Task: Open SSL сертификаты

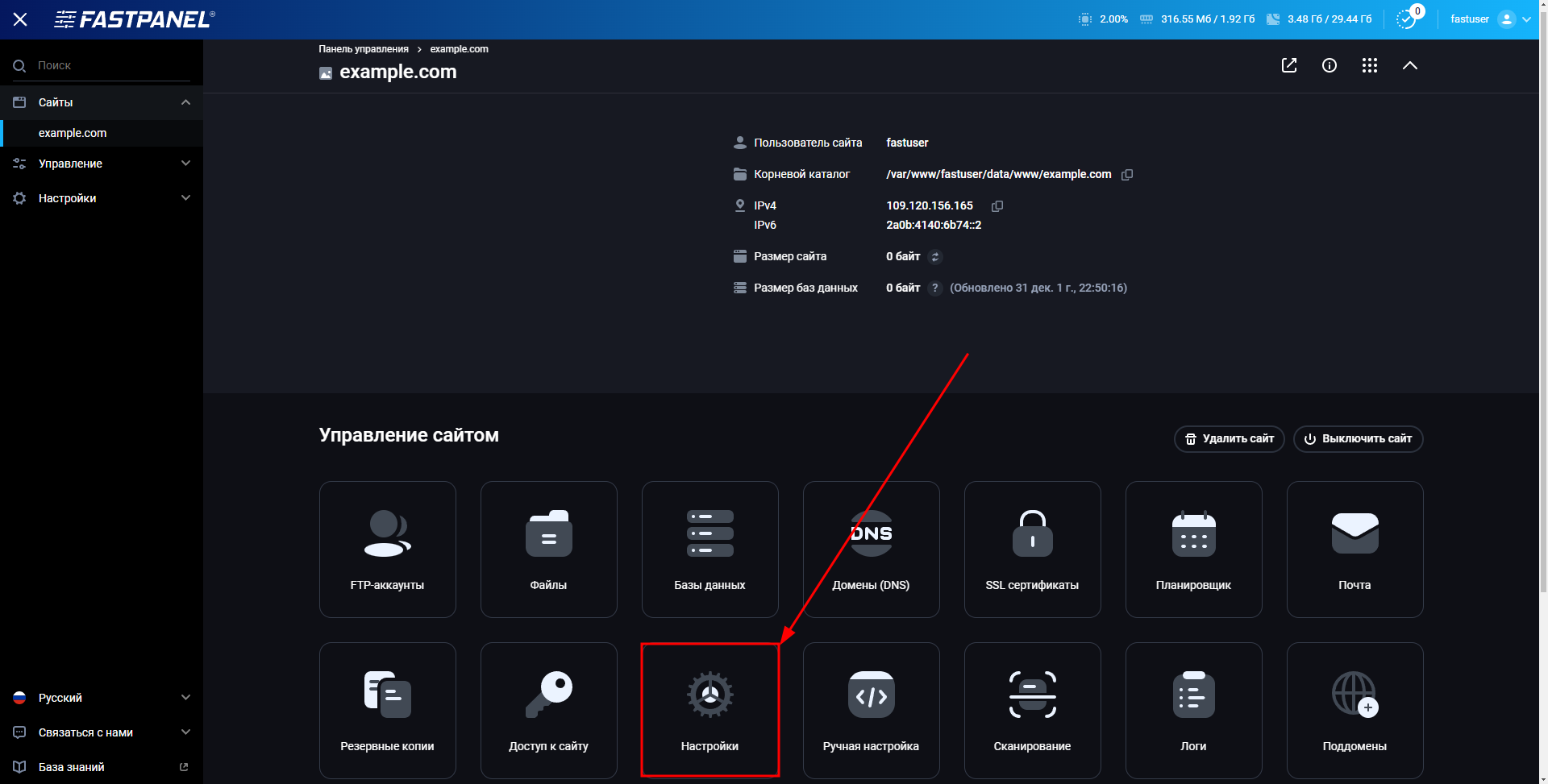Action: 1032,549
